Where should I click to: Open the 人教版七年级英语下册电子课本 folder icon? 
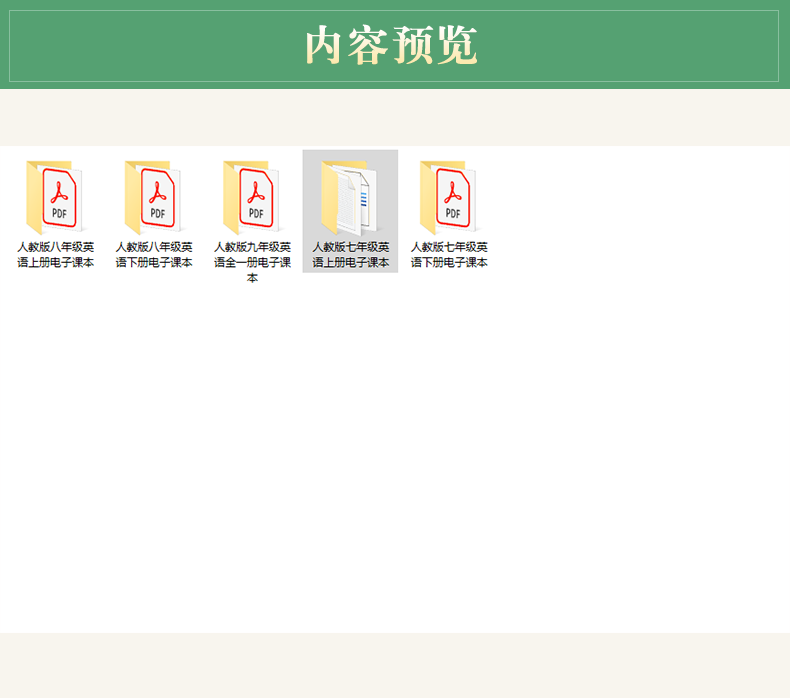[448, 198]
